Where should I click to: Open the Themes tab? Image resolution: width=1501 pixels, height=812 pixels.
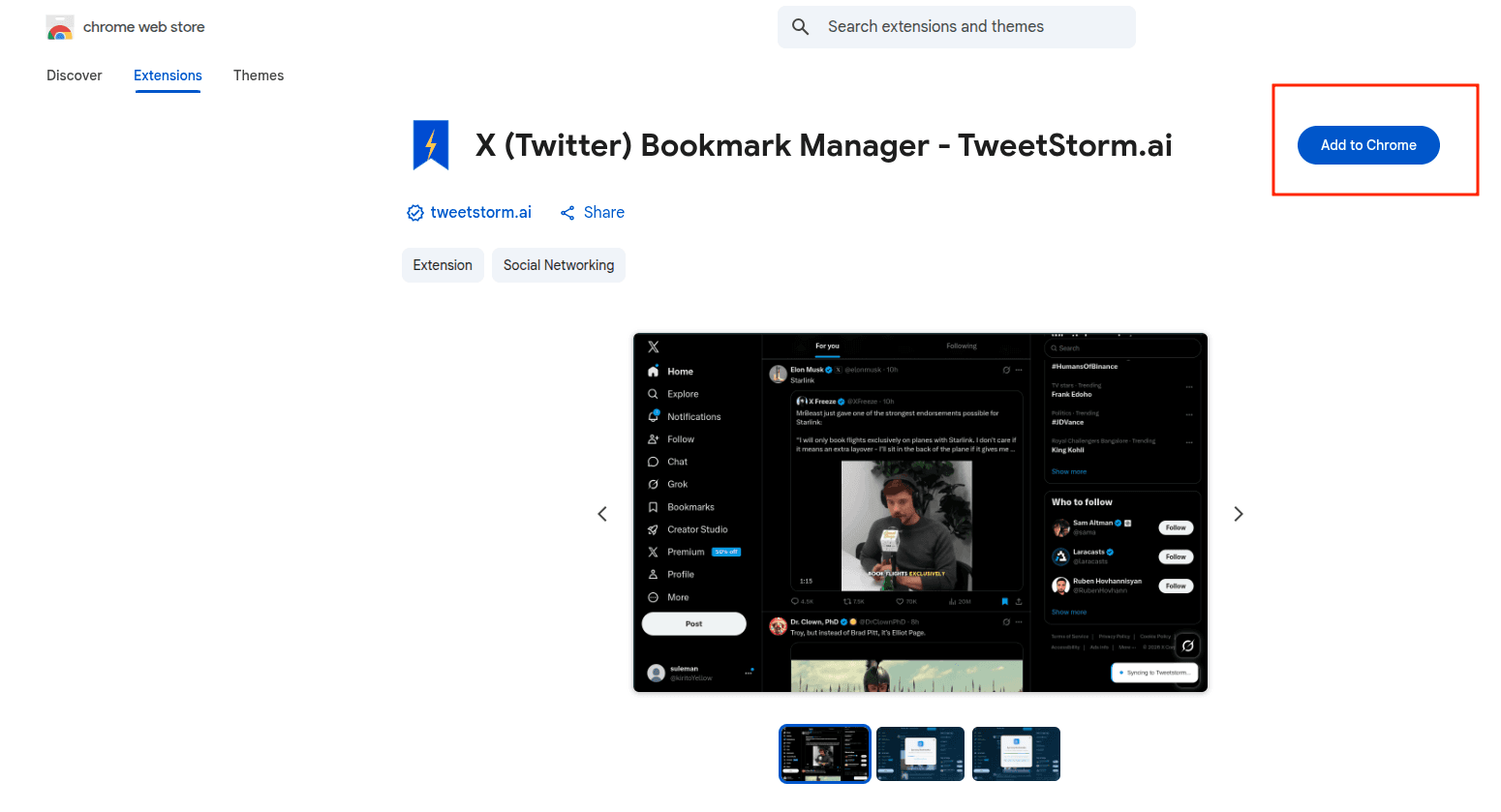259,75
